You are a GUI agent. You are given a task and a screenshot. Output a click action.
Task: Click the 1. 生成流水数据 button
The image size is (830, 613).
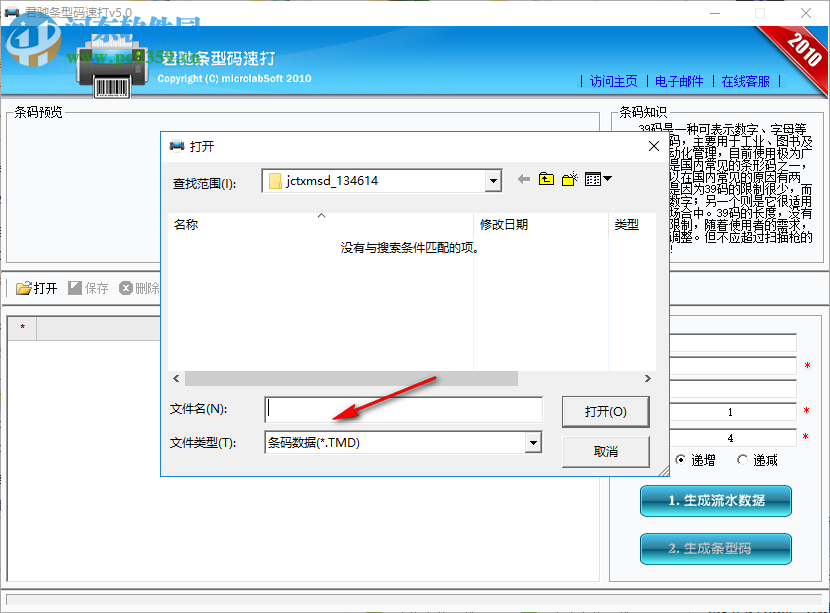coord(715,501)
